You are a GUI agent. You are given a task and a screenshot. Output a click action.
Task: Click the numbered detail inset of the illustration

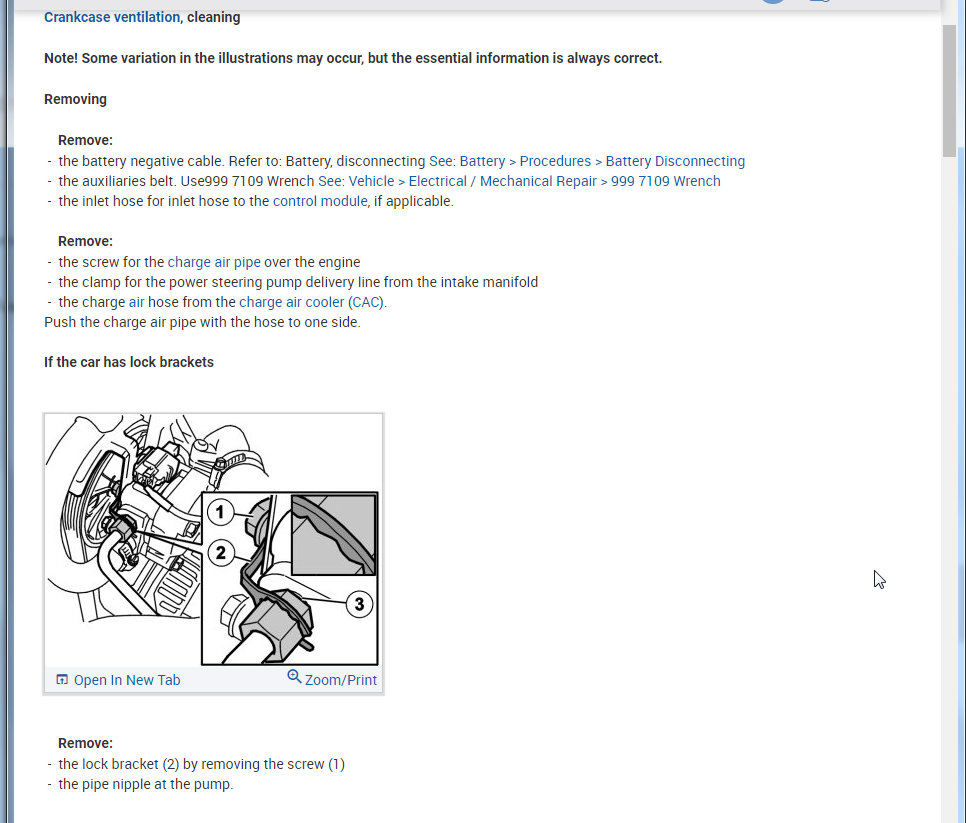pos(290,578)
